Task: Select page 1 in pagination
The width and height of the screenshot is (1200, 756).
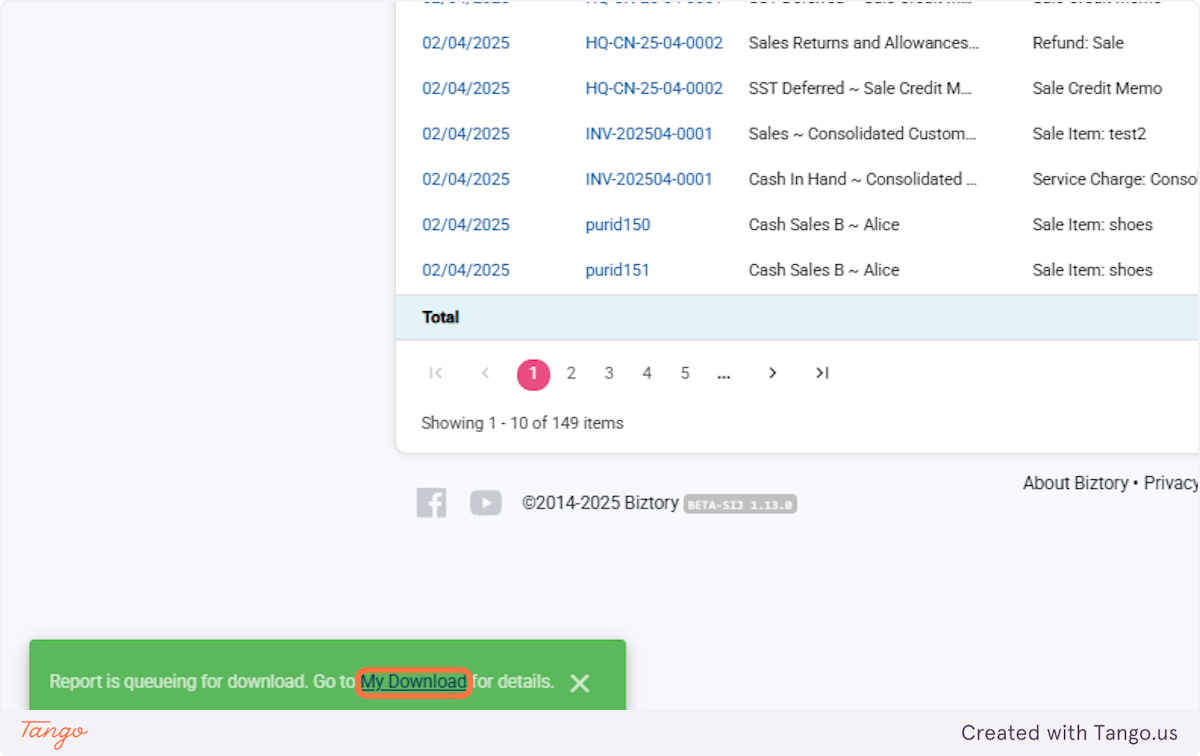Action: click(533, 374)
